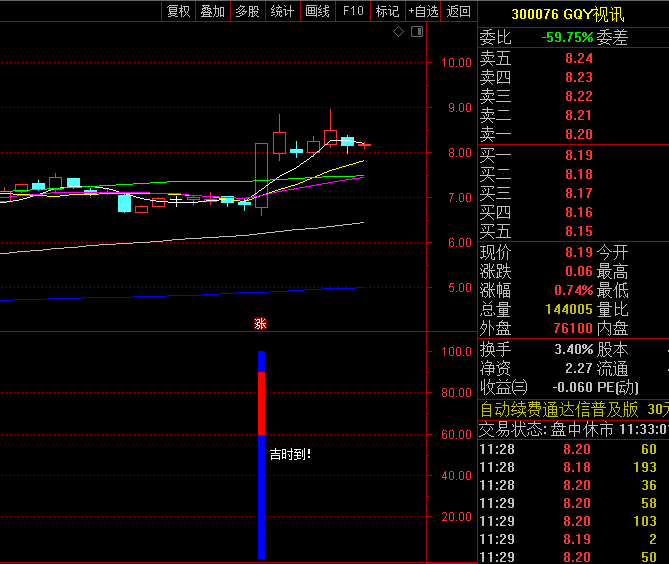Click the 委差 label
The width and height of the screenshot is (669, 564).
click(x=612, y=38)
